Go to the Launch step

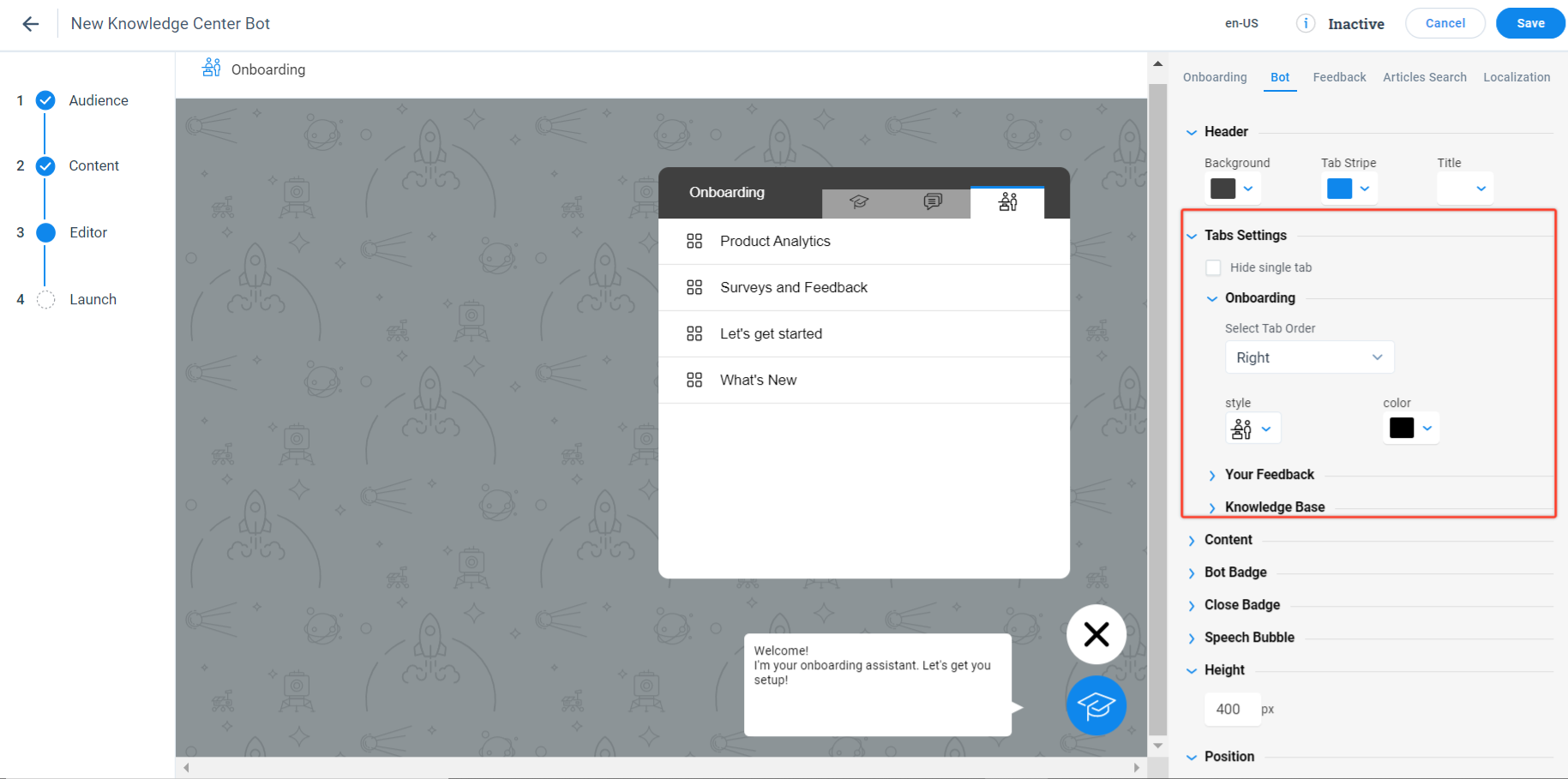click(x=93, y=299)
